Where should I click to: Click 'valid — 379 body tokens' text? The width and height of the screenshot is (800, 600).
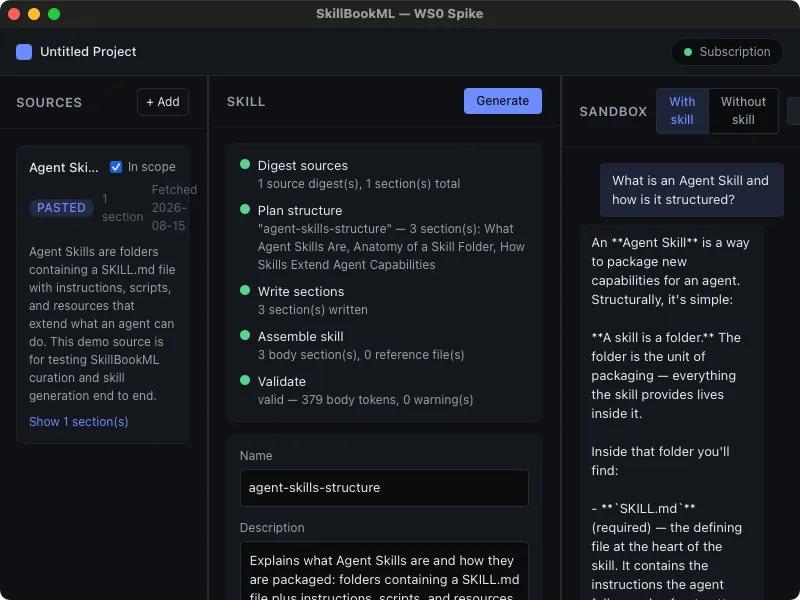point(327,399)
